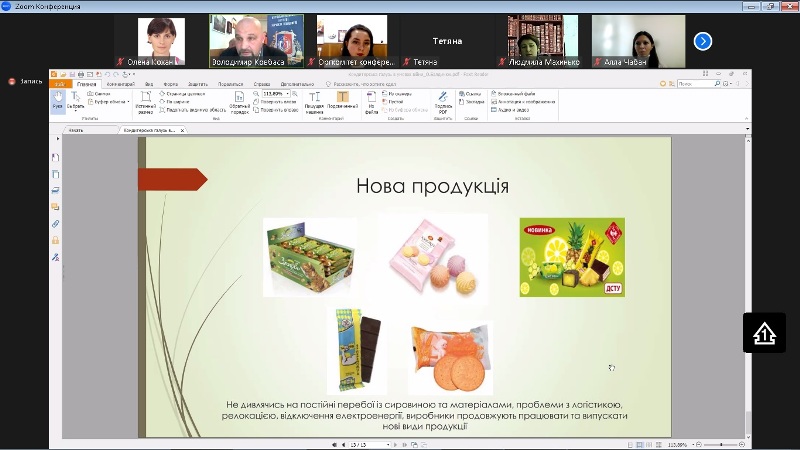This screenshot has width=800, height=450.
Task: Select the Hand (Рука) tool
Action: pyautogui.click(x=58, y=101)
